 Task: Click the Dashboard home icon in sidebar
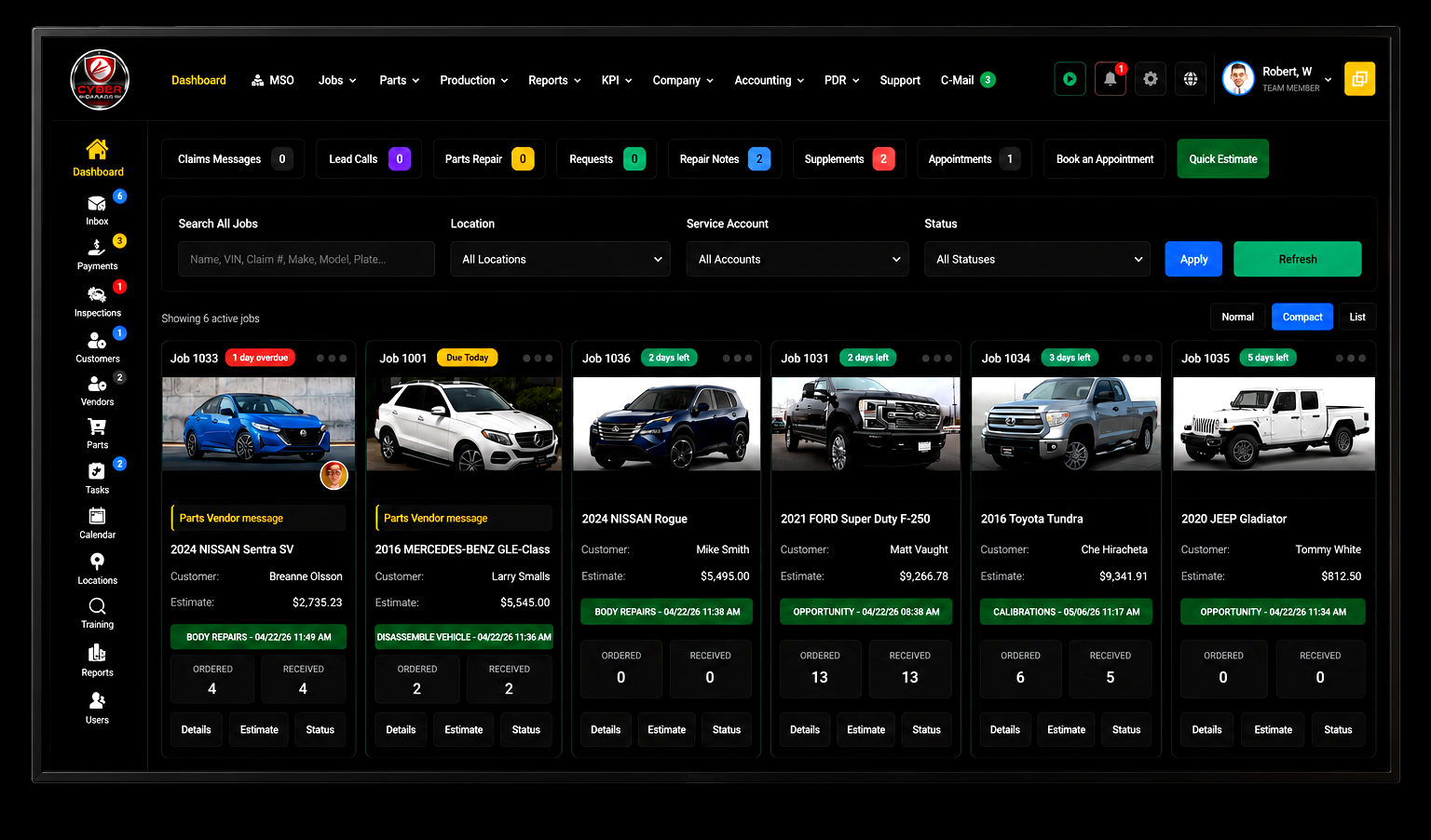pyautogui.click(x=97, y=149)
